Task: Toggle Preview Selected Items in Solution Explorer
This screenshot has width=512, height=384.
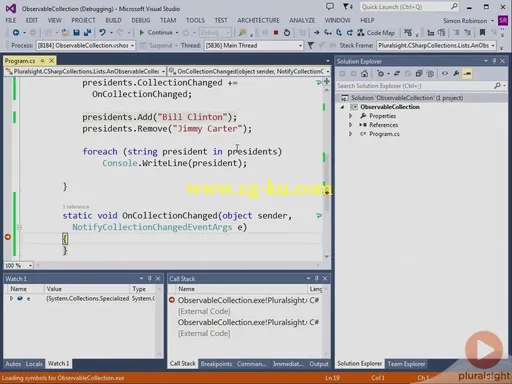Action: [x=467, y=74]
